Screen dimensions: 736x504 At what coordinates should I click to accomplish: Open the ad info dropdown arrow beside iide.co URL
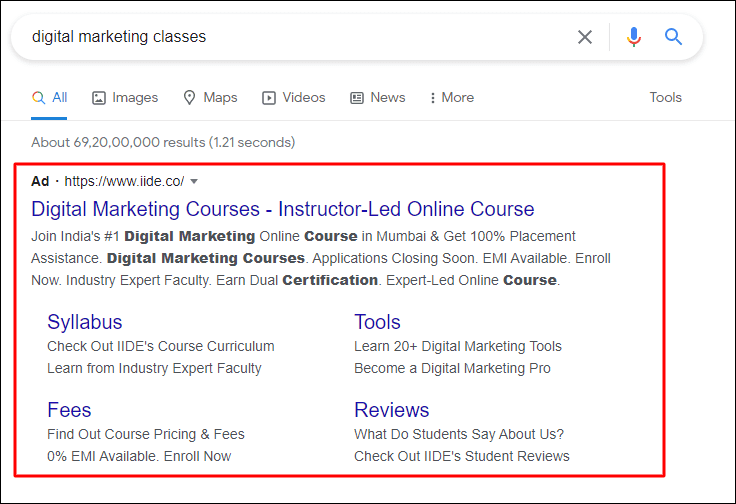(194, 181)
